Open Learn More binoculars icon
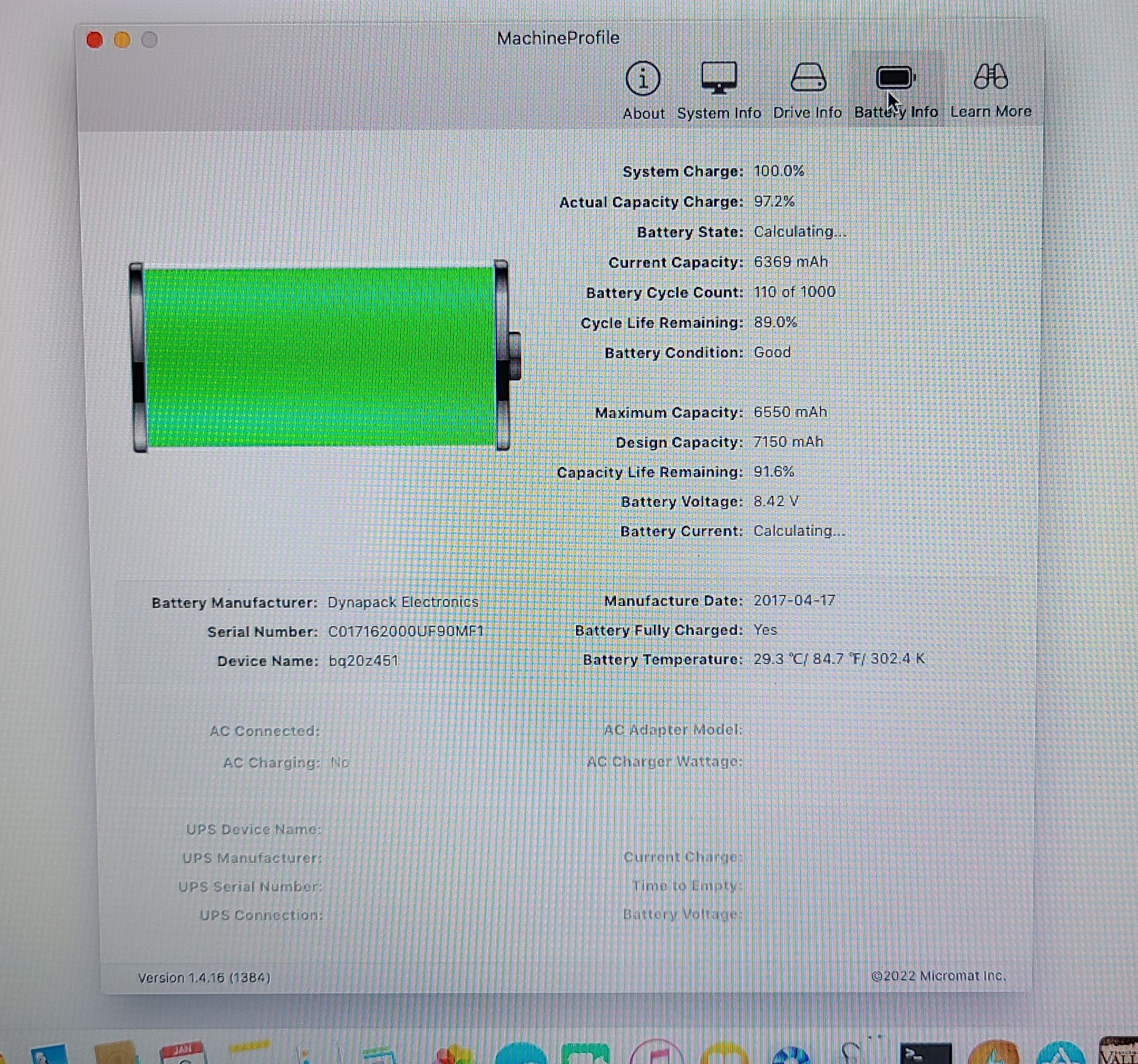 990,77
